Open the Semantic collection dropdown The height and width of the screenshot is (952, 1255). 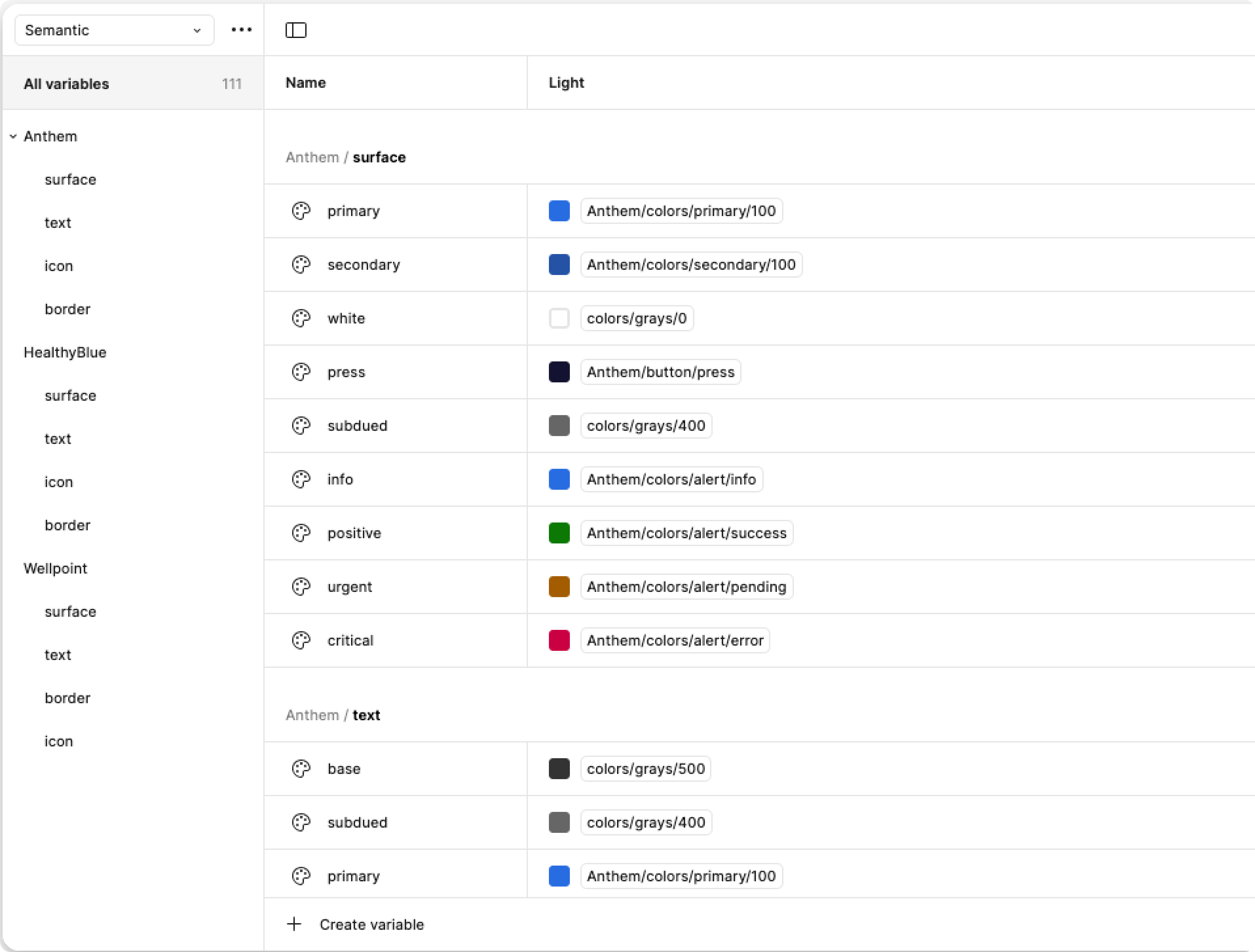click(114, 30)
